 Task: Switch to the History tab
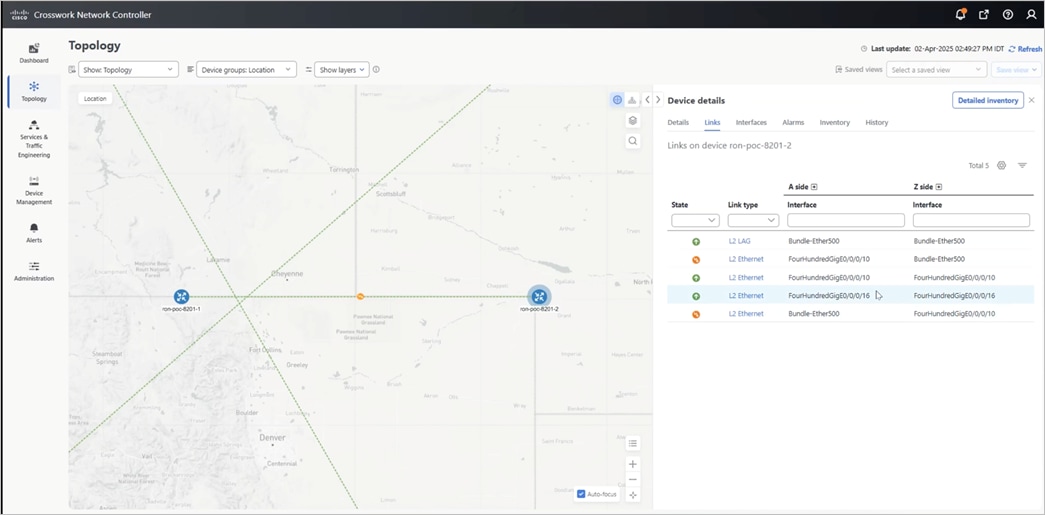(876, 123)
